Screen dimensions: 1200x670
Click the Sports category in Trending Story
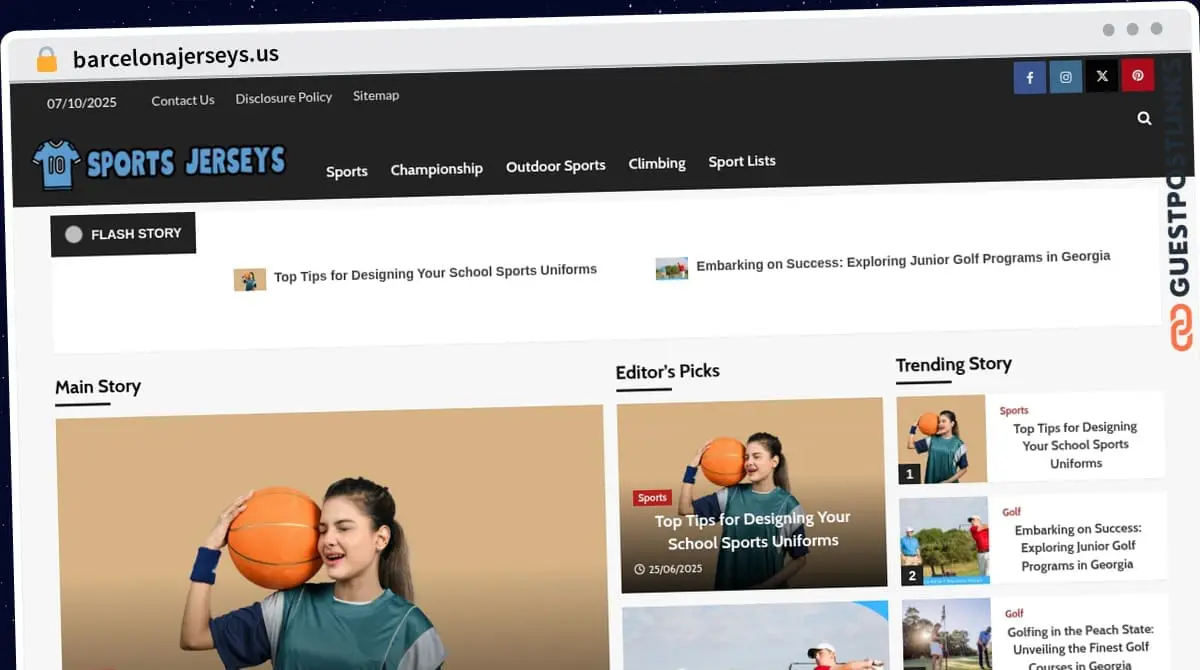point(1014,410)
